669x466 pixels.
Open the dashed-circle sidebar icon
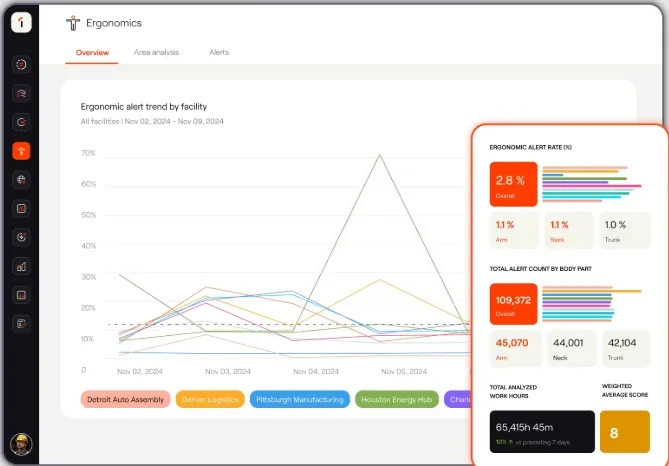click(21, 64)
